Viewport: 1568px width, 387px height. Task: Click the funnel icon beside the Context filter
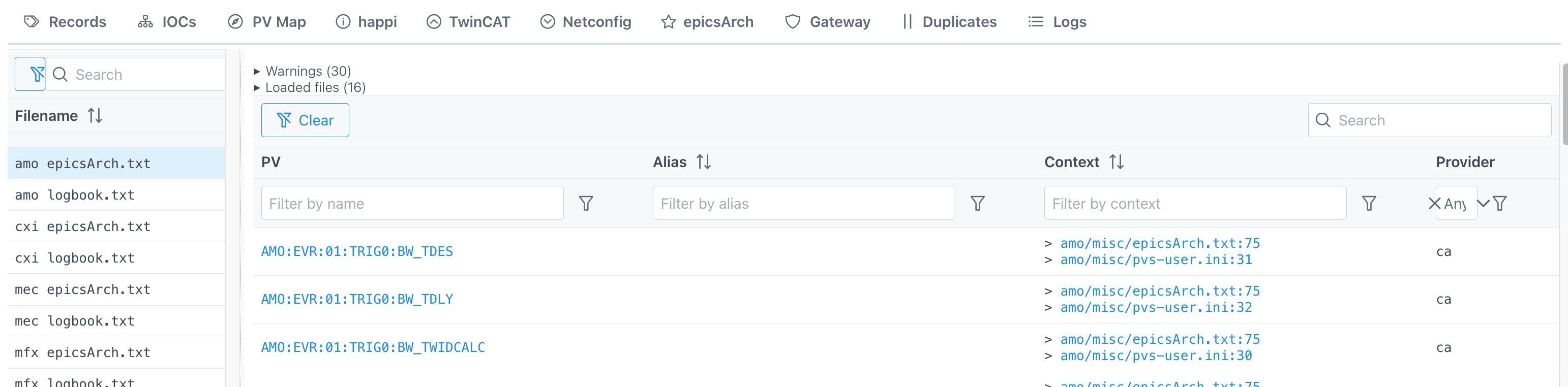(1369, 203)
